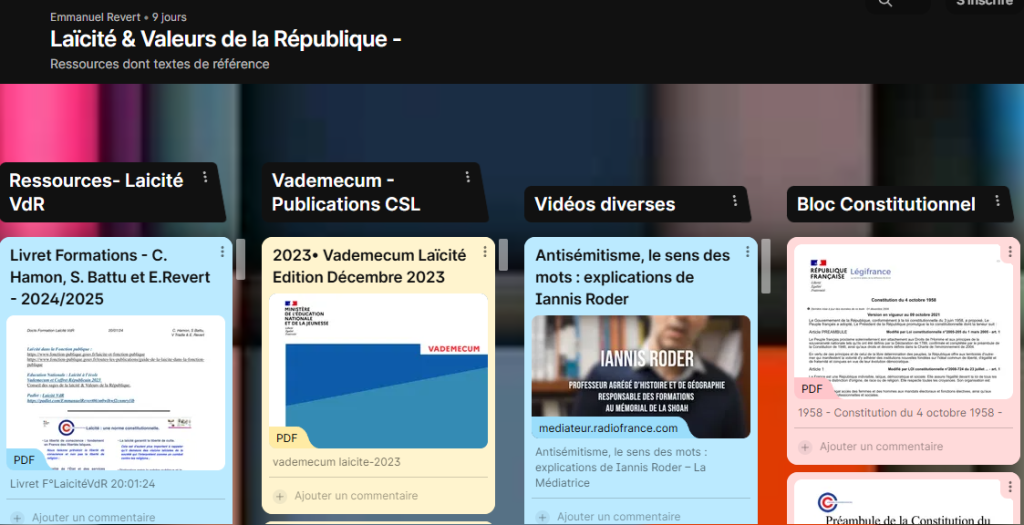Open three-dot menu of Vidéos diverses column
The width and height of the screenshot is (1024, 525).
(x=735, y=200)
